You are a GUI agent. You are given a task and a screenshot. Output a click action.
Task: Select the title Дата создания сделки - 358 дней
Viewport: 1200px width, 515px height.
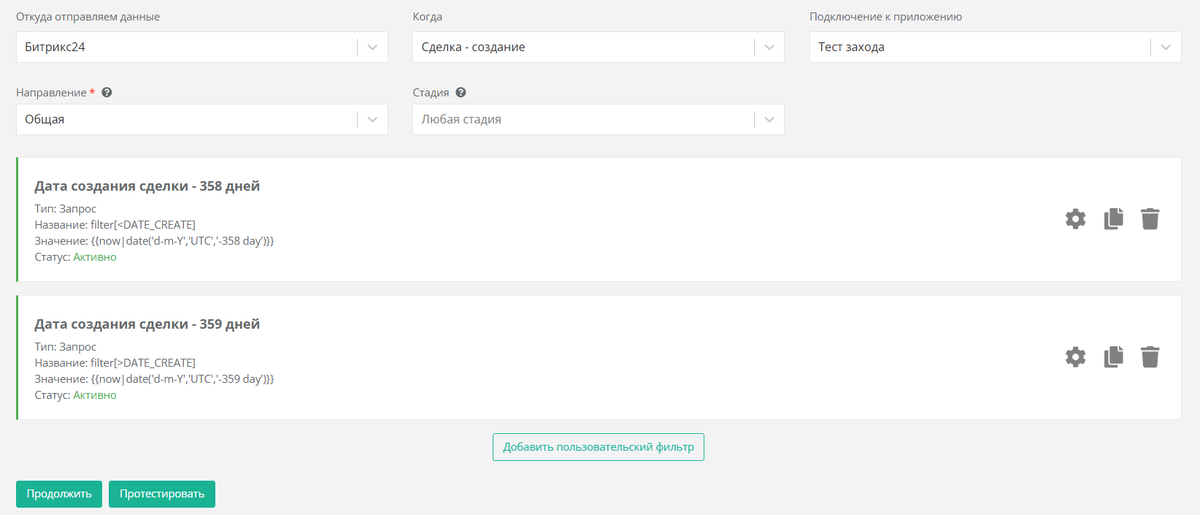(147, 186)
